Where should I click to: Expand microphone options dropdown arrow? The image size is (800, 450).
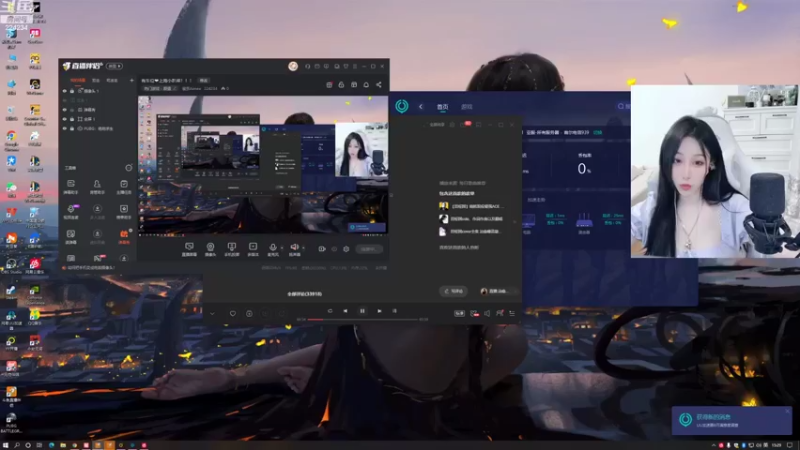[282, 248]
